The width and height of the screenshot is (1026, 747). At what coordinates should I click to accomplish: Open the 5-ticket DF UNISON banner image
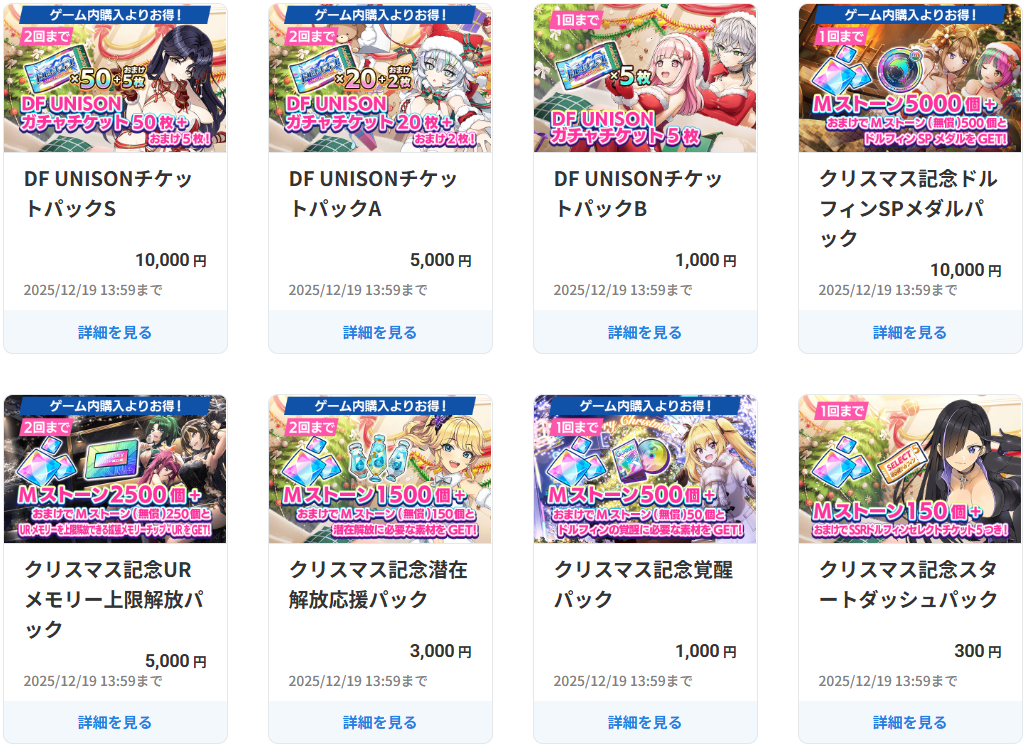coord(645,78)
